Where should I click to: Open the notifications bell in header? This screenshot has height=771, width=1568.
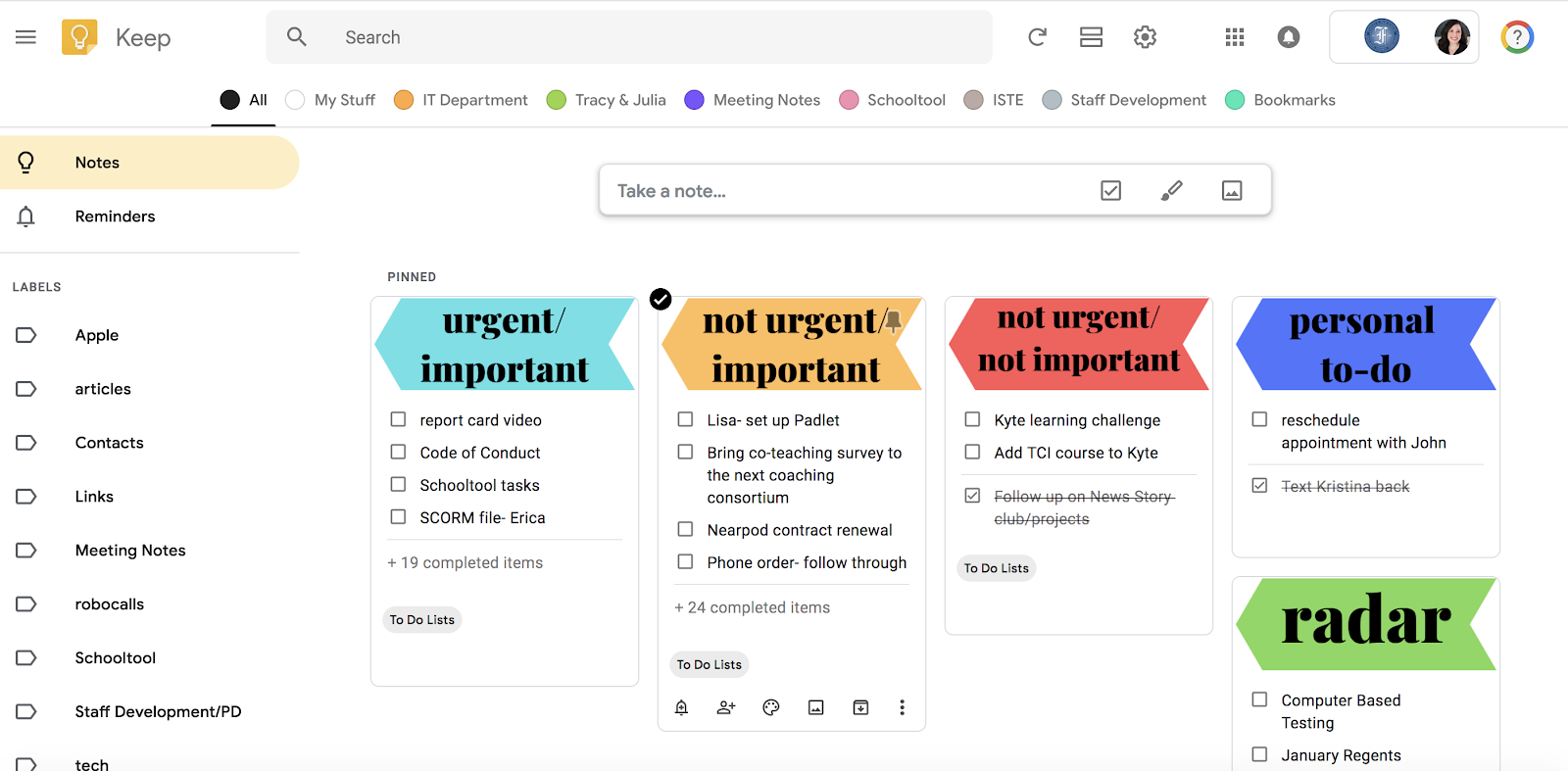coord(1289,37)
